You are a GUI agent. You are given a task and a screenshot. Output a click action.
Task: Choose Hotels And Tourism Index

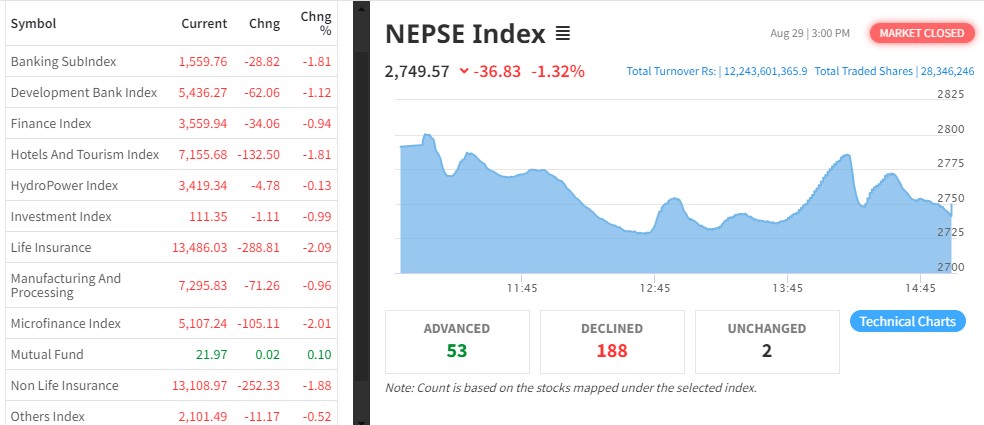85,155
